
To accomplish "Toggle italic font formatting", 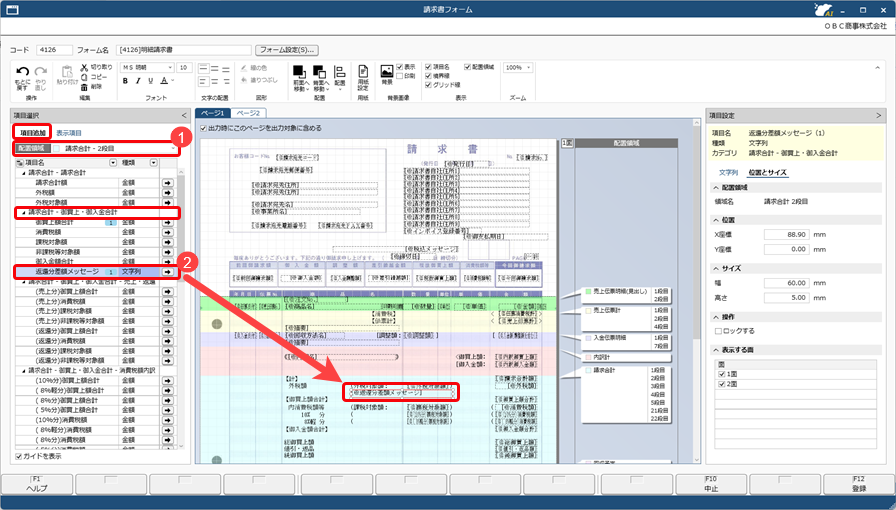I will coord(138,81).
